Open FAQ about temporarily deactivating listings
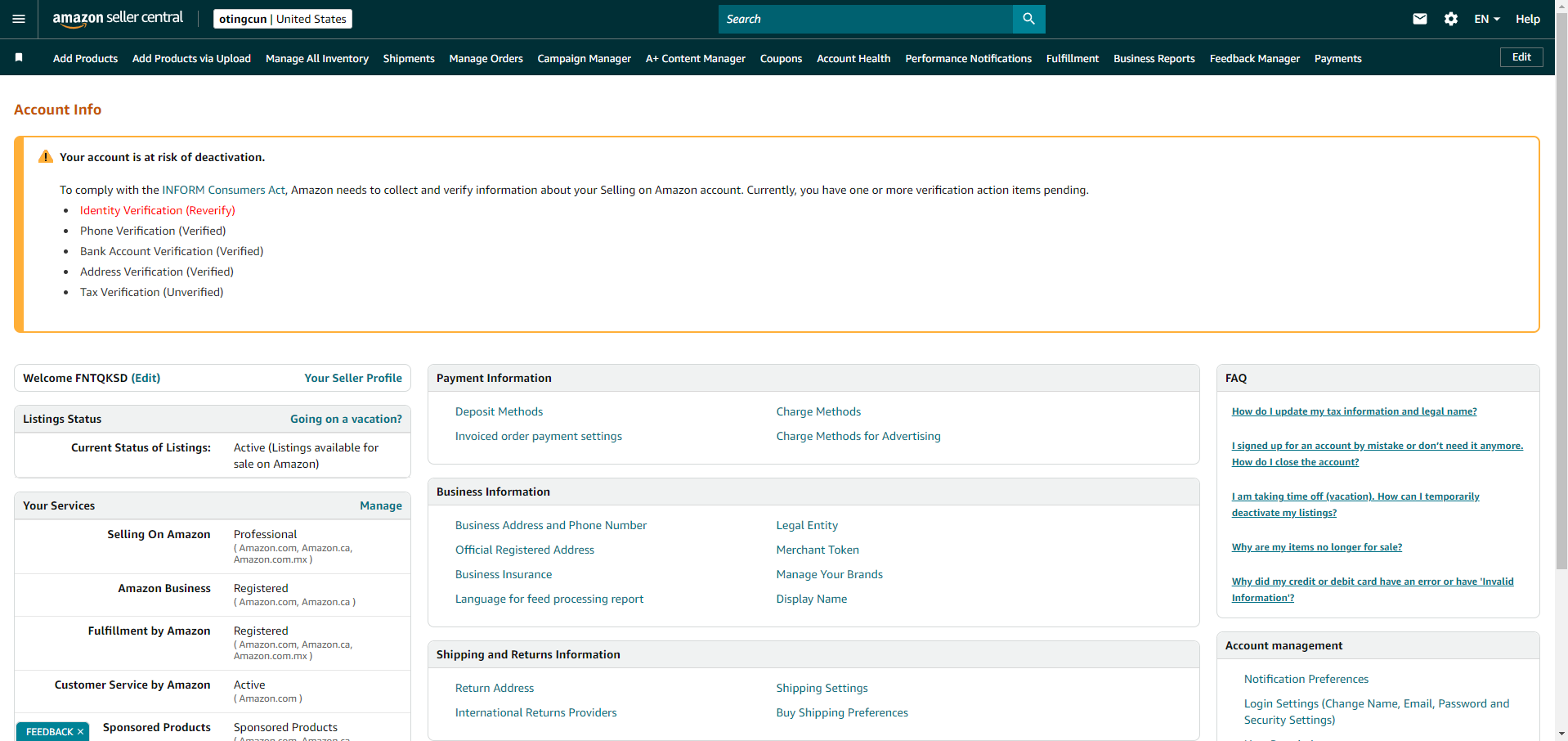This screenshot has width=1568, height=741. pos(1355,505)
